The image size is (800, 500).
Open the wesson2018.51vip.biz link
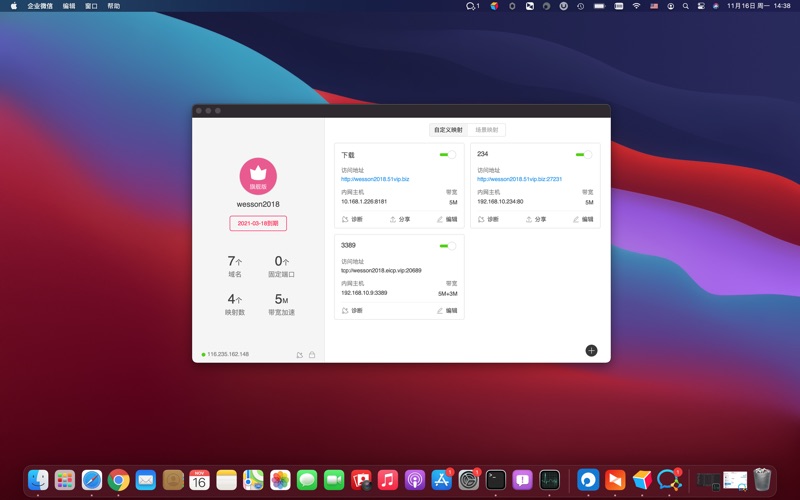pos(375,179)
